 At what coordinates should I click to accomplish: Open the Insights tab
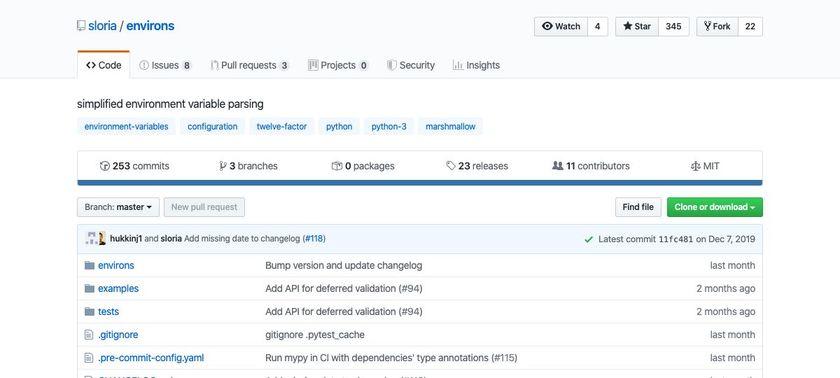[x=476, y=65]
